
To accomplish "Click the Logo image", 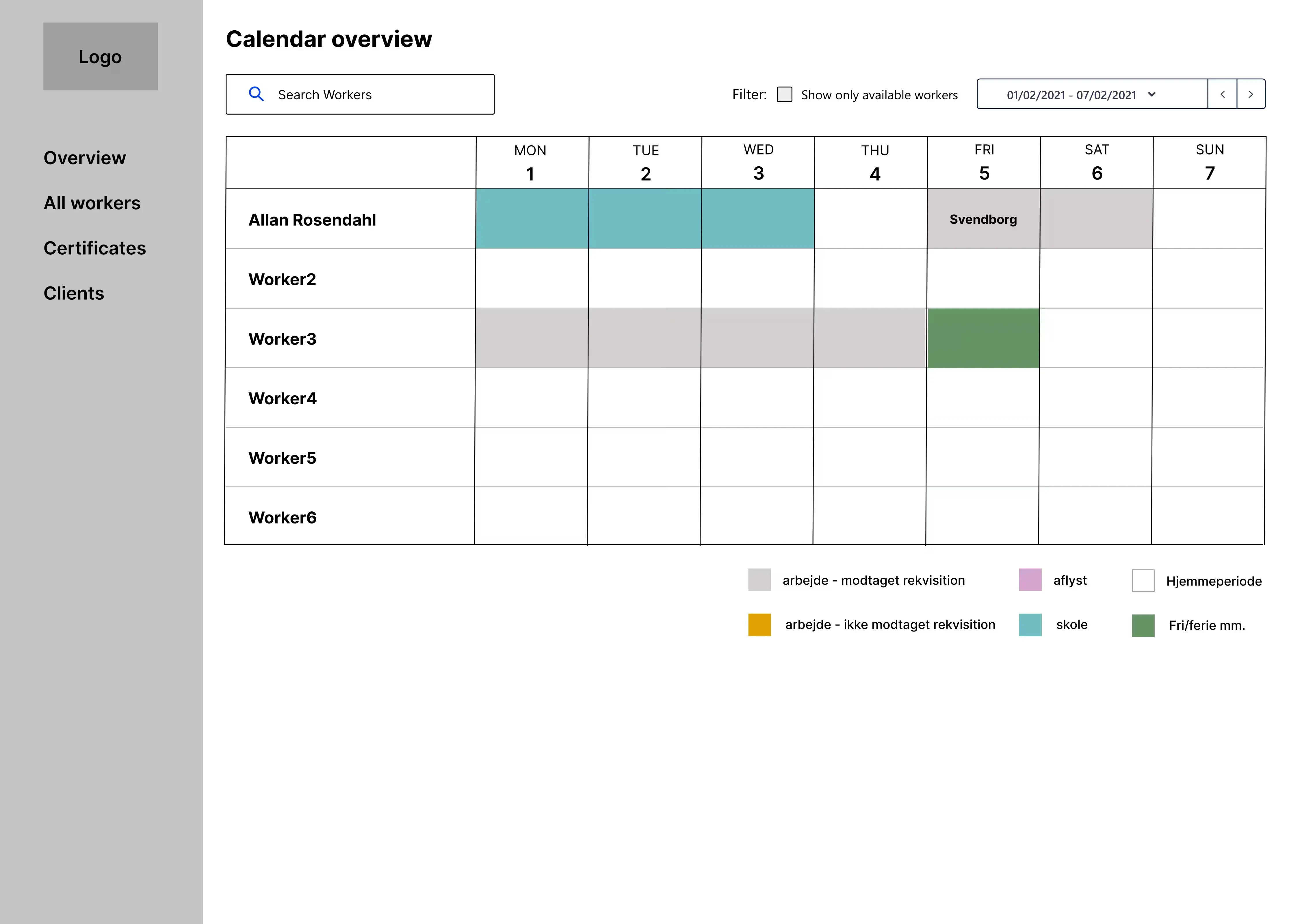I will click(x=100, y=56).
